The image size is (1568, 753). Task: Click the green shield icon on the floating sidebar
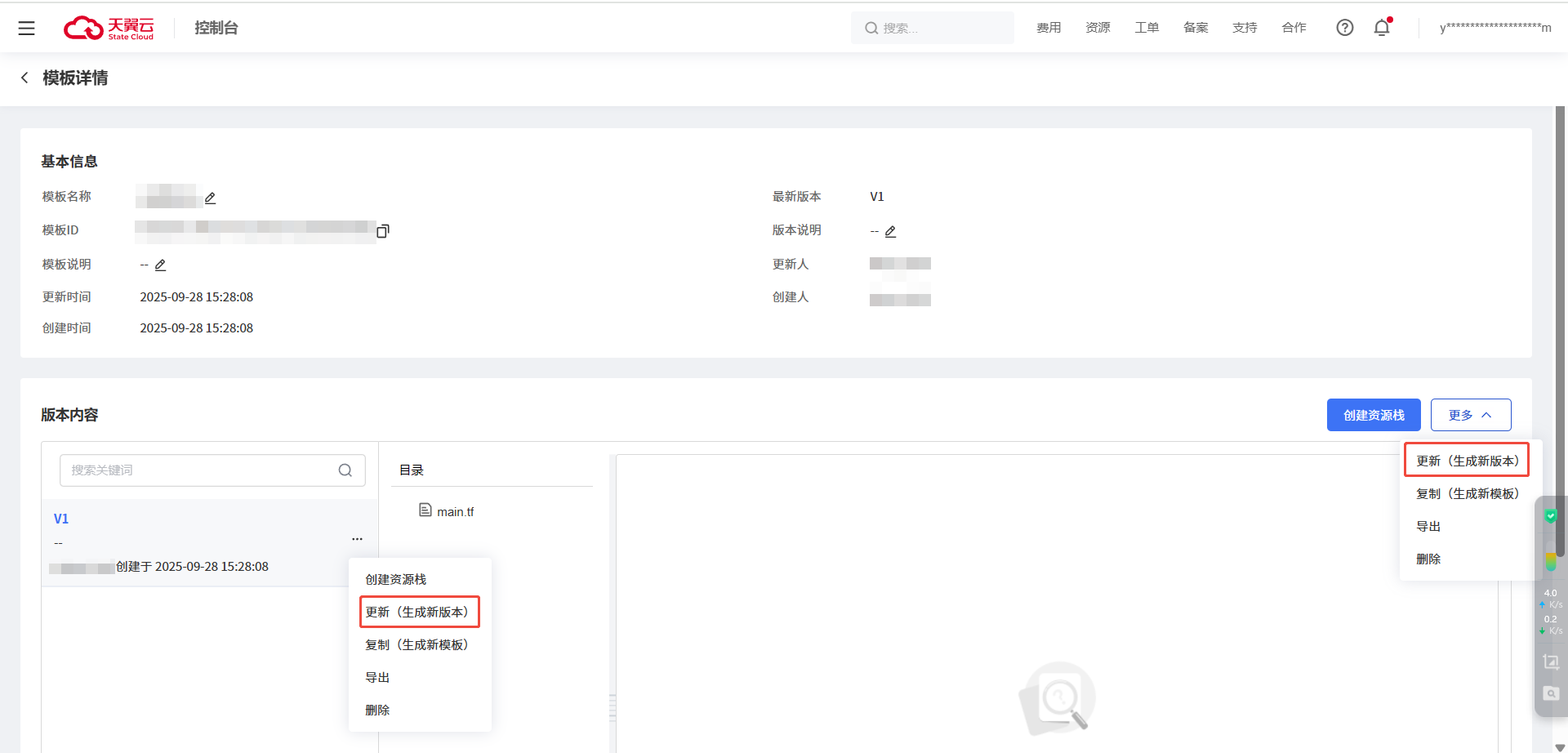1551,516
